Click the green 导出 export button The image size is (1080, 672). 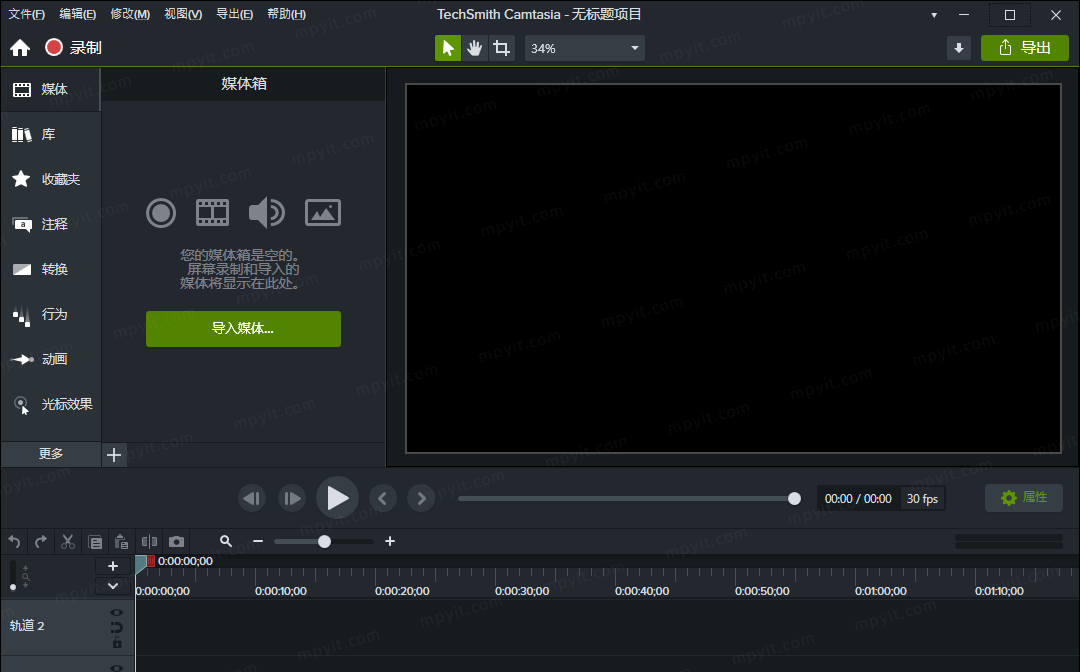(x=1025, y=48)
